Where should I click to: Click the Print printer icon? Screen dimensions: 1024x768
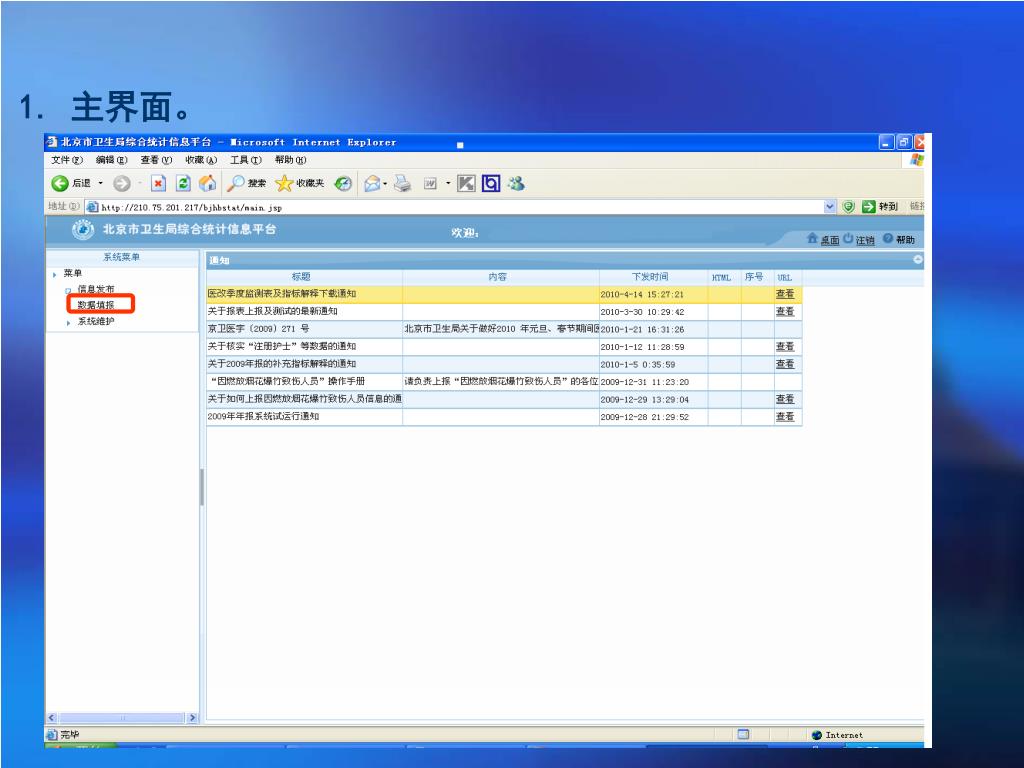403,184
